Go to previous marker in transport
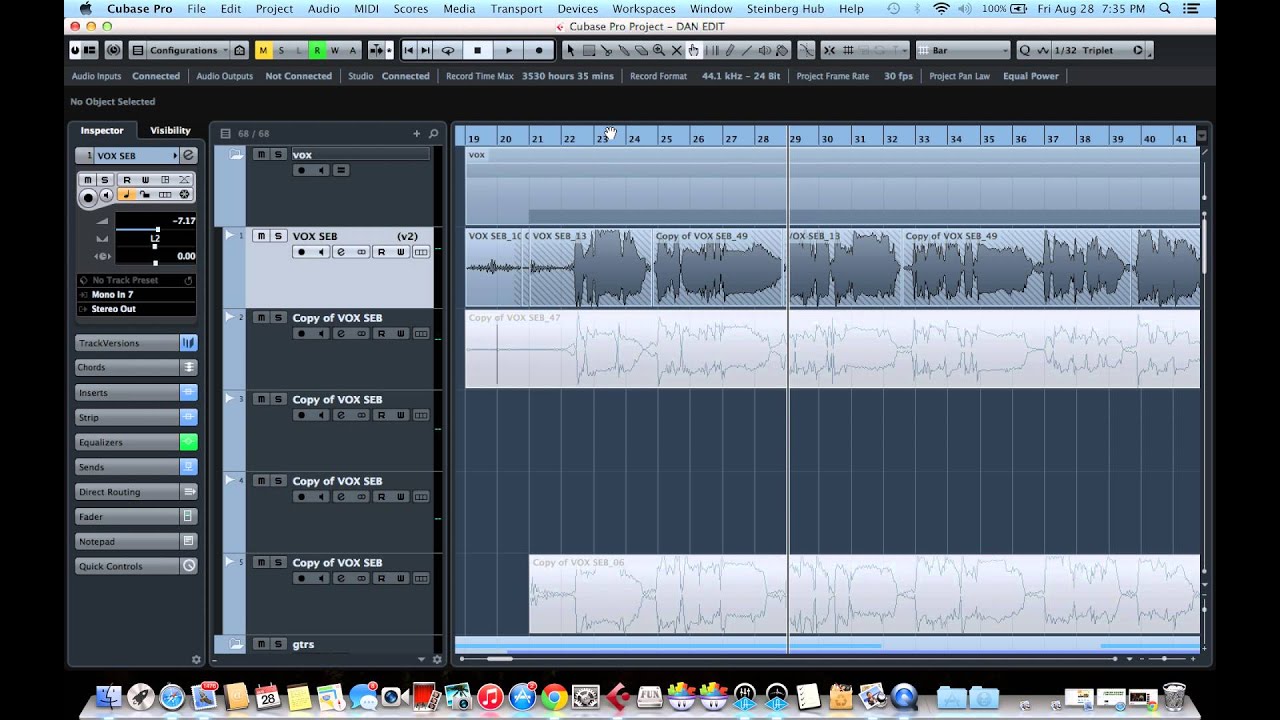Image resolution: width=1280 pixels, height=720 pixels. (x=409, y=50)
